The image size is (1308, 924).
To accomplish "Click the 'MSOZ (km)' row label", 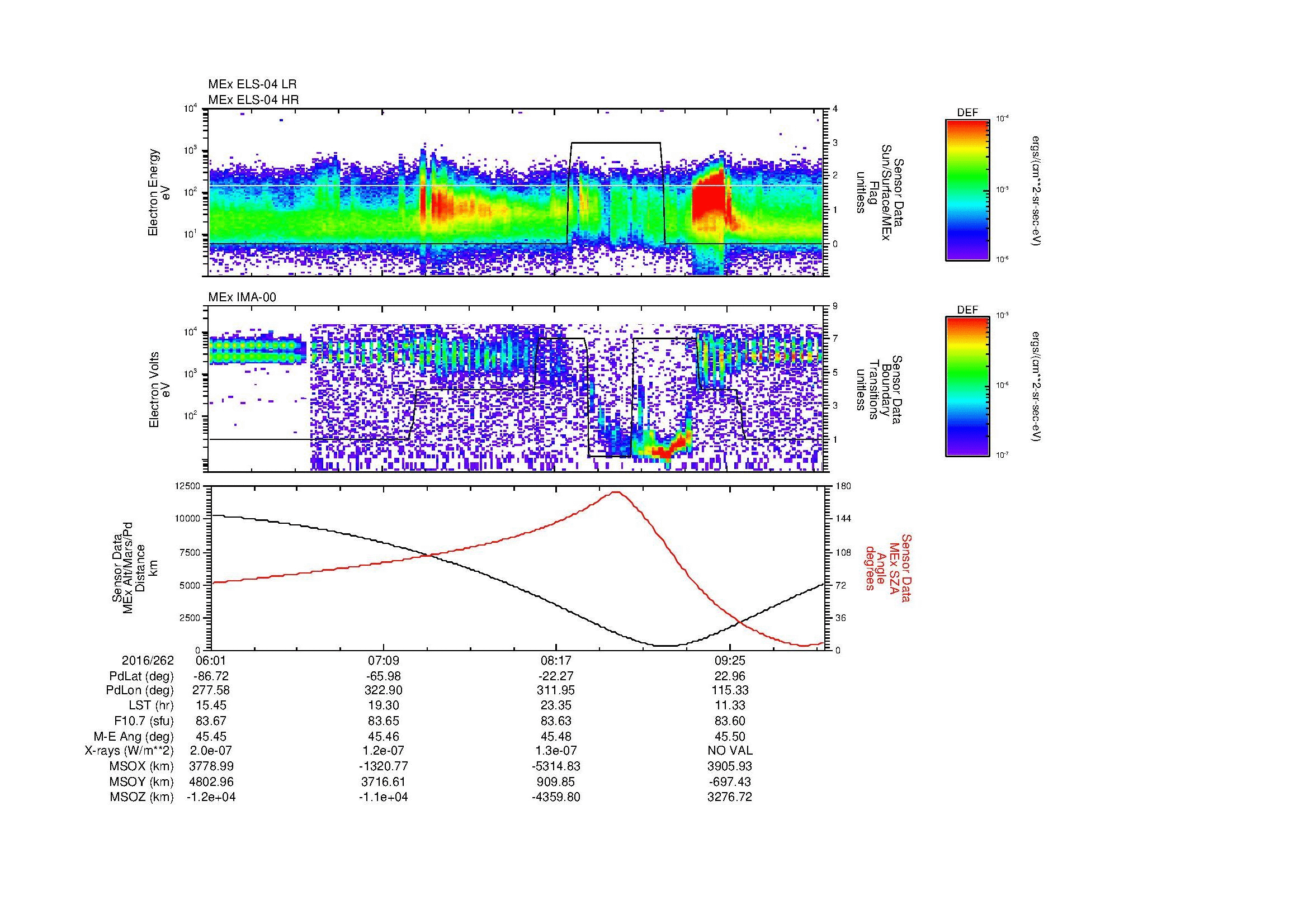I will coord(142,797).
